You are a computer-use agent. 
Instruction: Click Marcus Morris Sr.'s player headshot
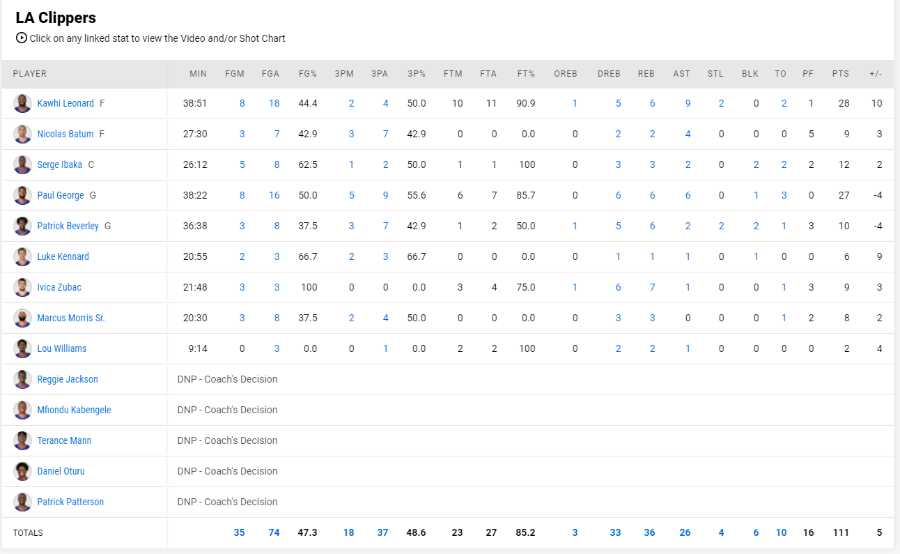pos(22,317)
